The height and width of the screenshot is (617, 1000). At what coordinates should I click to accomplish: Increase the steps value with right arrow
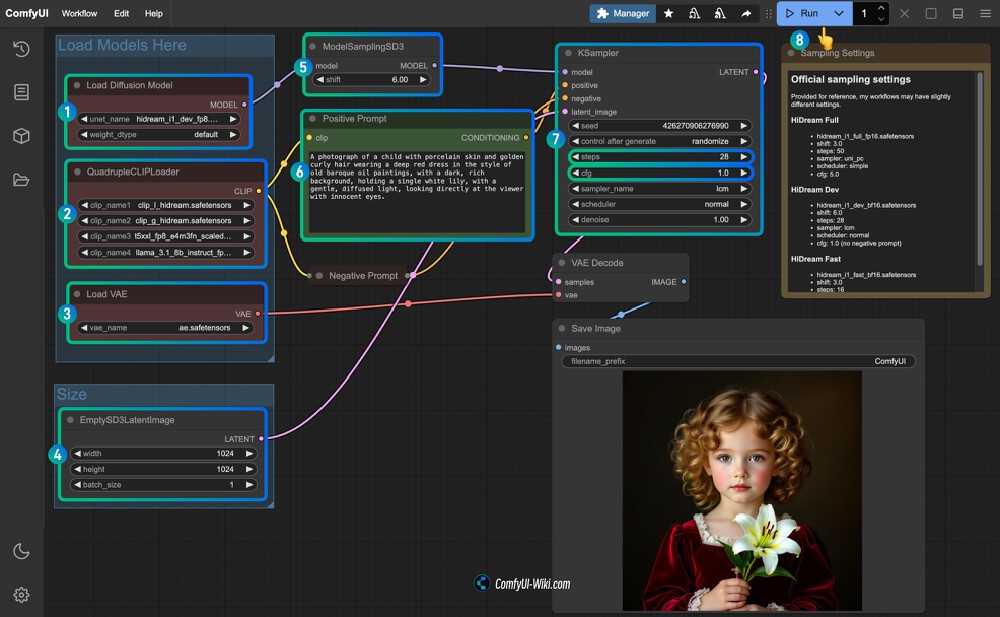click(x=743, y=157)
